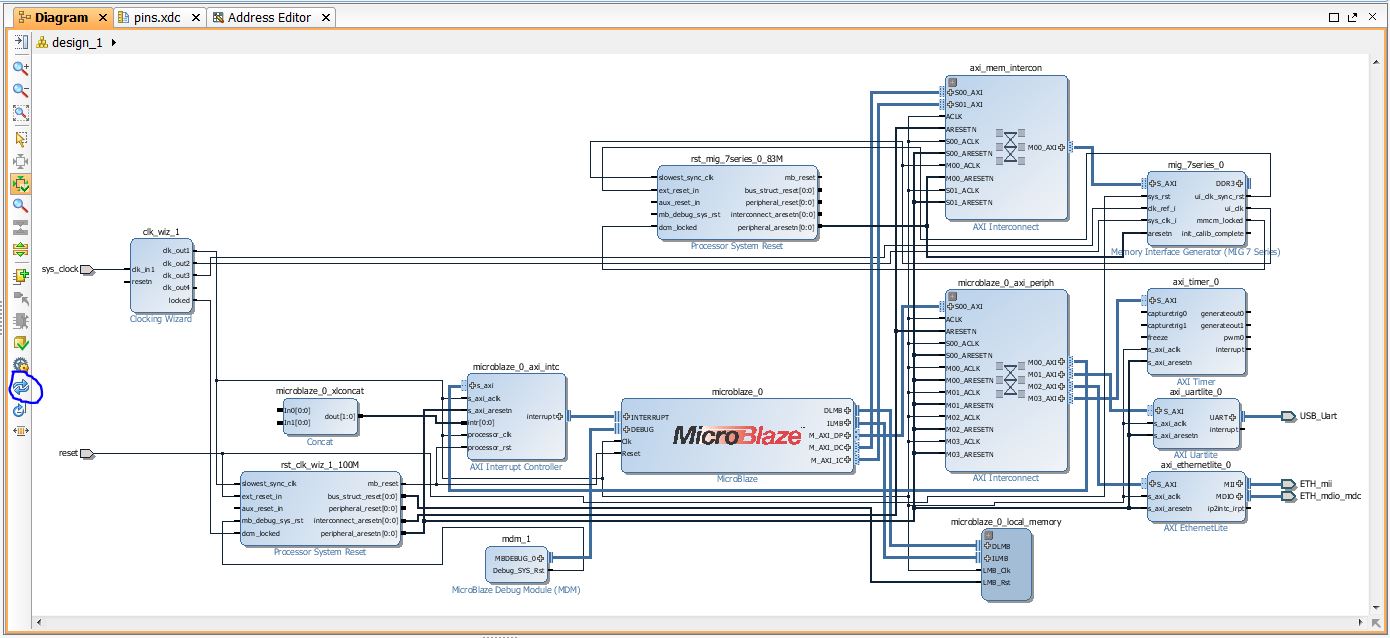Close the Address Editor tab
This screenshot has width=1390, height=638.
coord(324,18)
